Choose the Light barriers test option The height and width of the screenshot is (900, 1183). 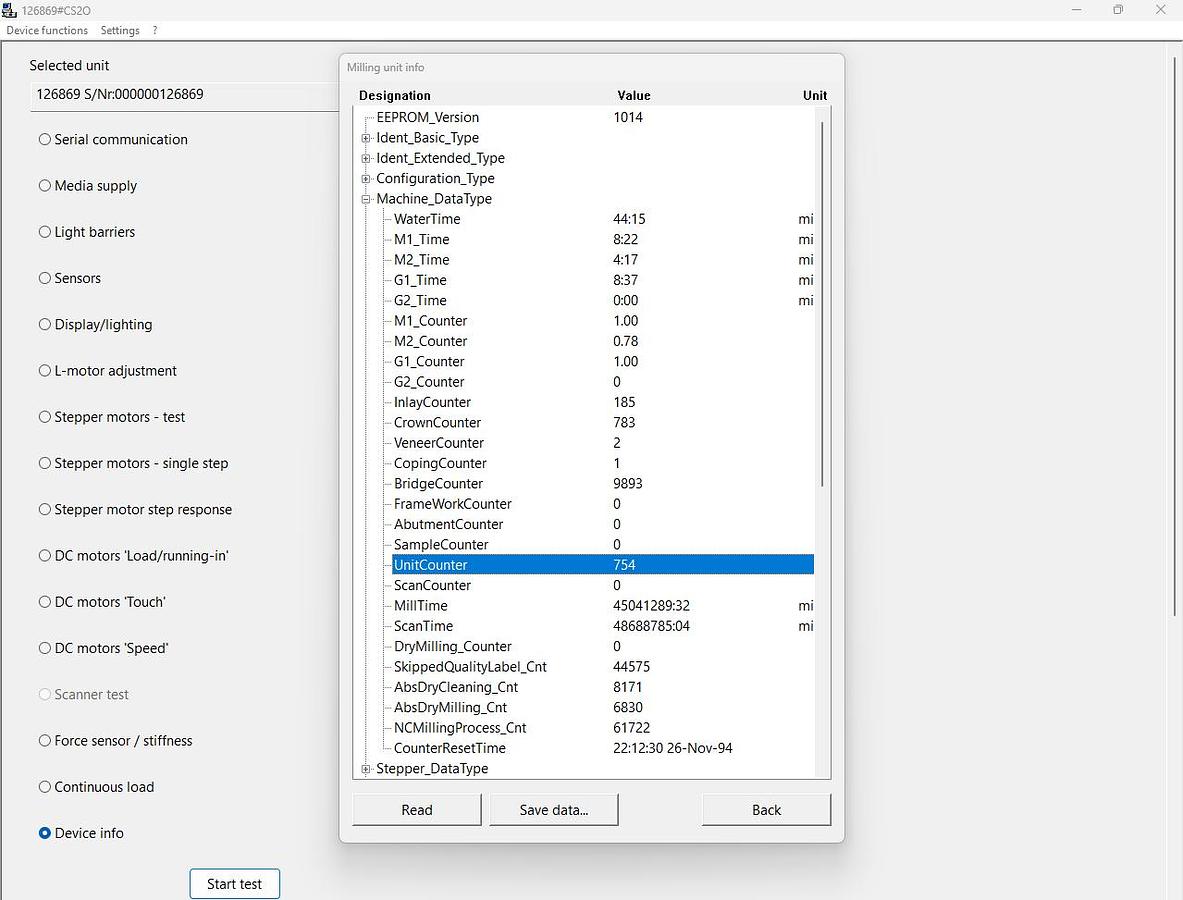point(45,232)
